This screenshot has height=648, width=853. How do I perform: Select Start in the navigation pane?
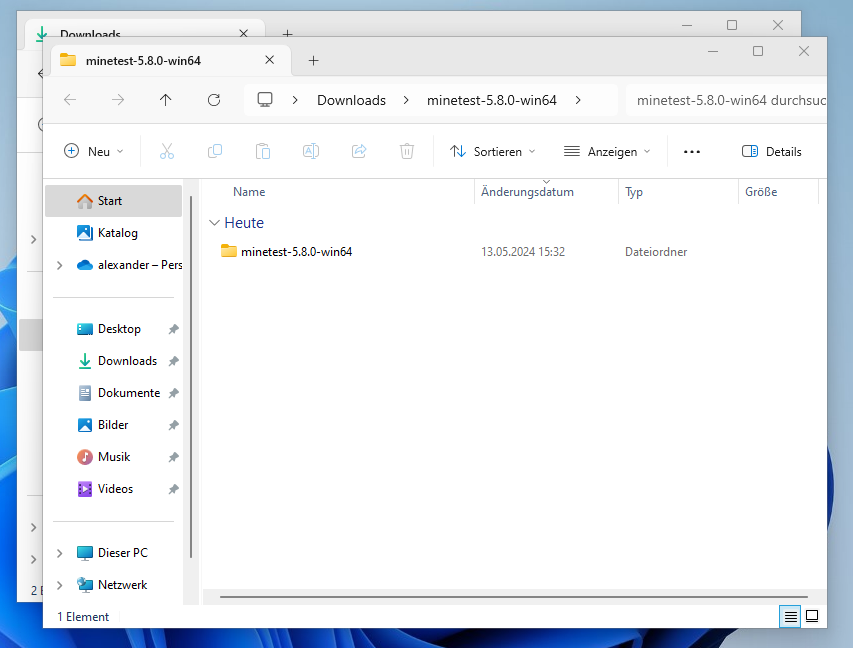pos(113,201)
